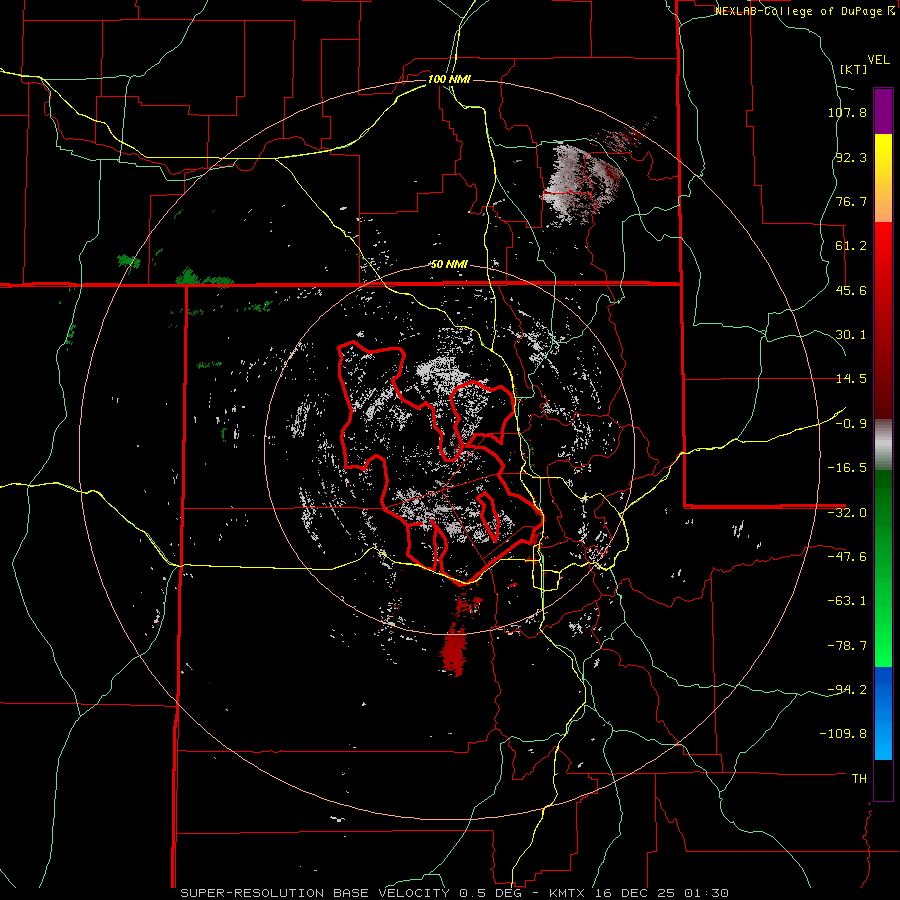Click the [KT] units label
This screenshot has width=900, height=900.
tap(853, 69)
